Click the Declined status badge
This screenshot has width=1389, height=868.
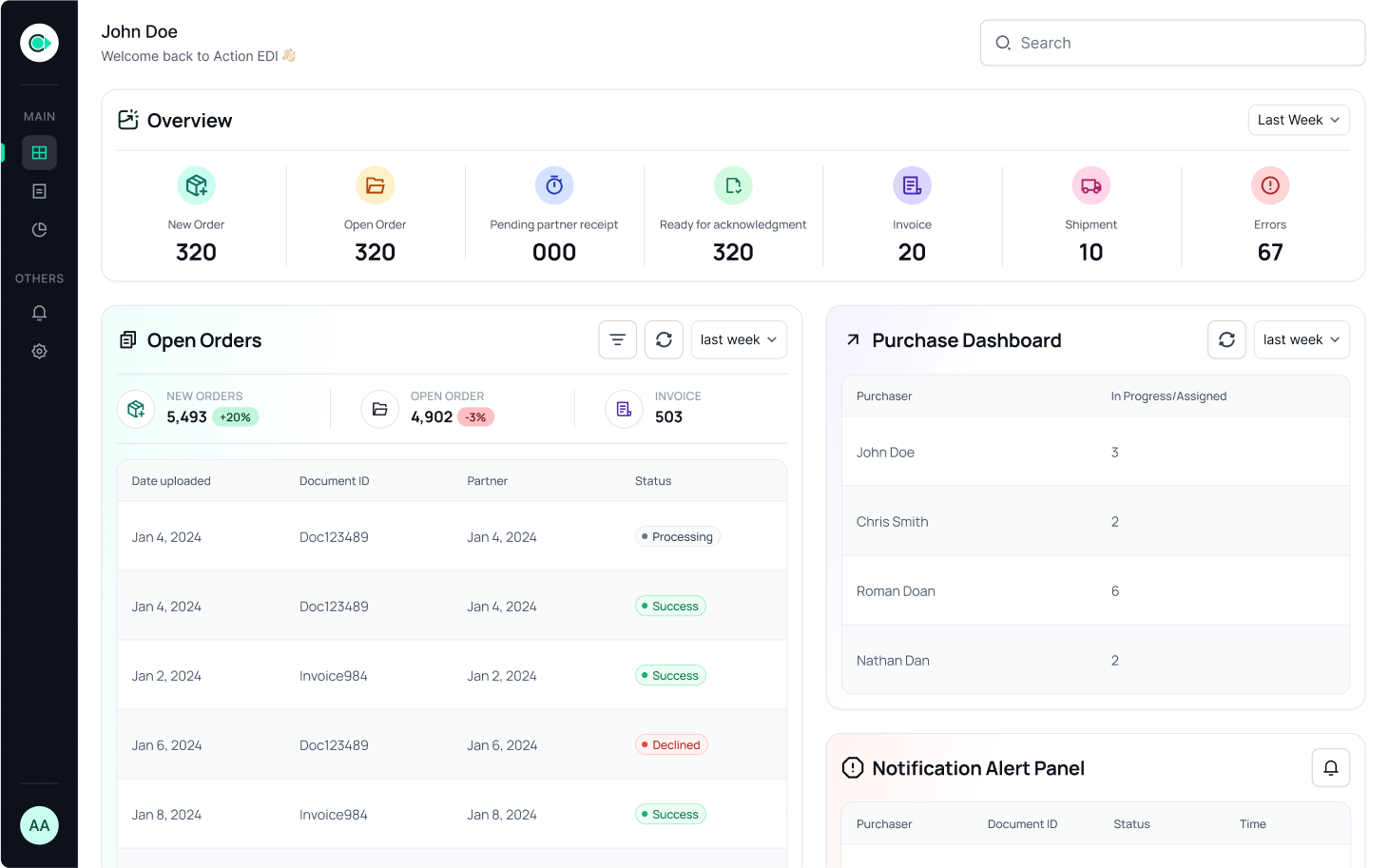pos(671,745)
